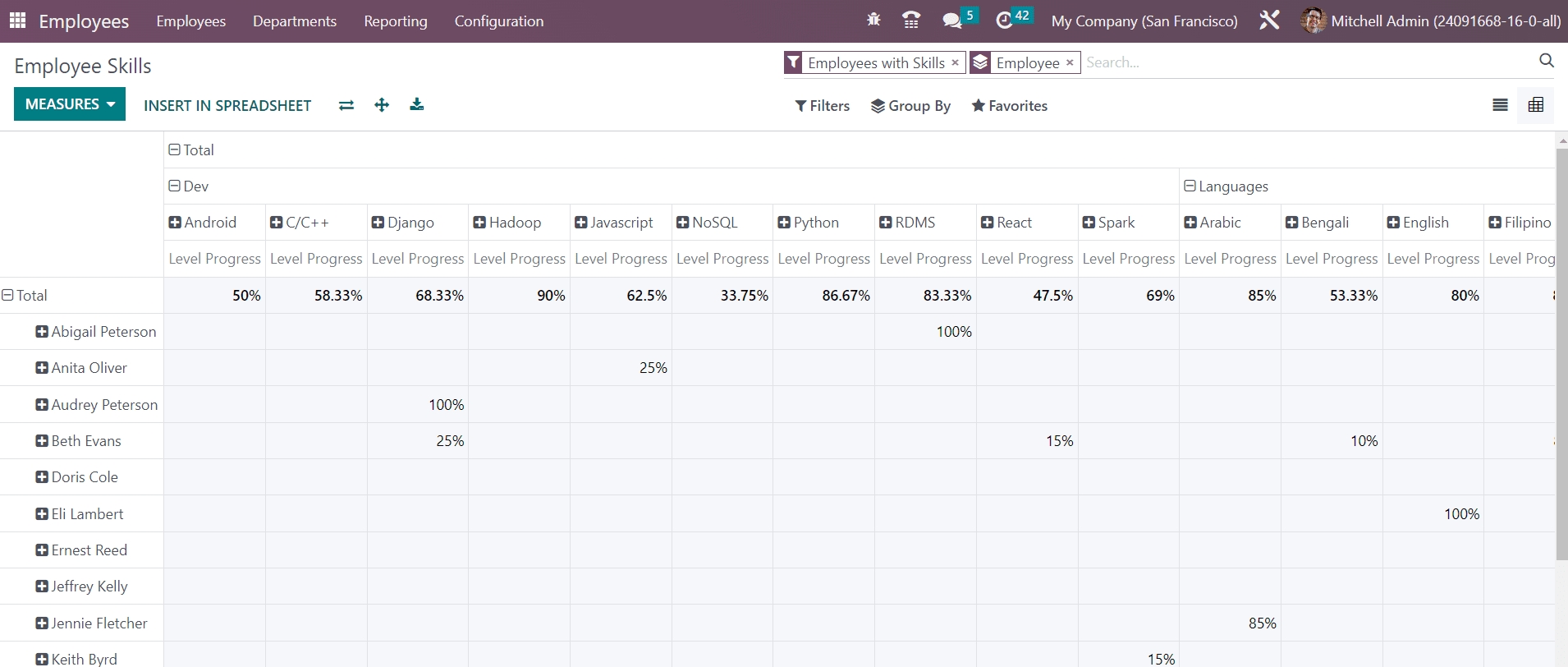
Task: Open the Group By dropdown
Action: point(910,106)
